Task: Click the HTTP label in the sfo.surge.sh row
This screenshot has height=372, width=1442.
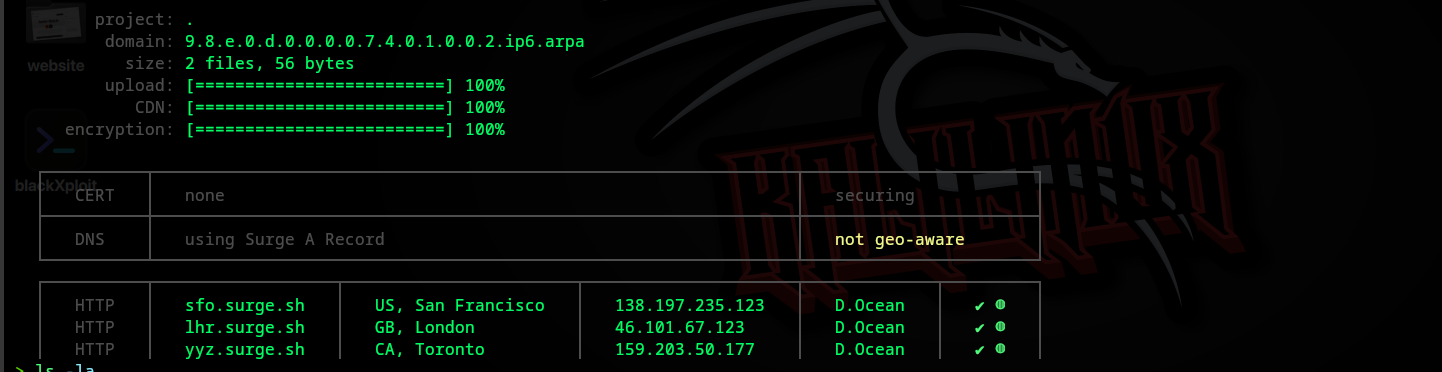Action: [x=95, y=306]
